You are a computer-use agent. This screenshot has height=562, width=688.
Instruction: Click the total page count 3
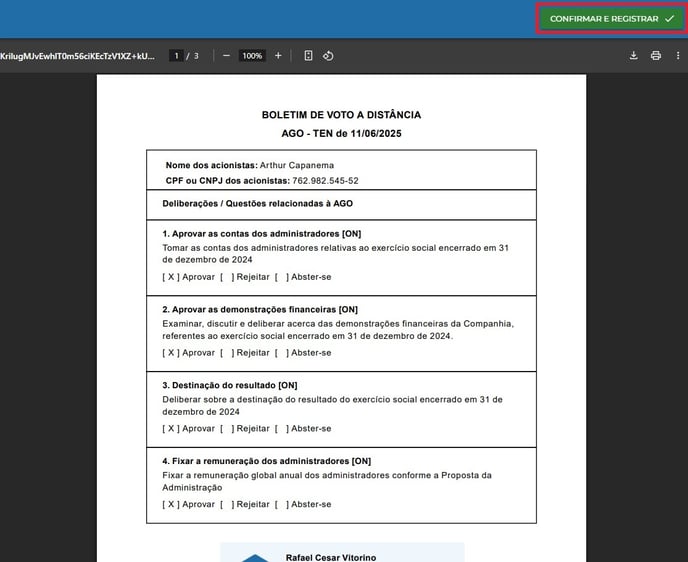coord(196,56)
